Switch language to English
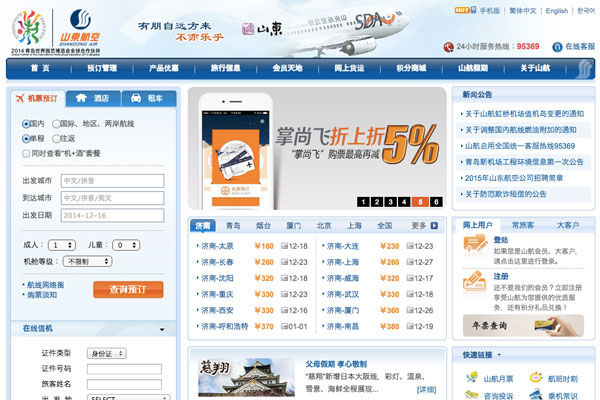 pos(556,11)
